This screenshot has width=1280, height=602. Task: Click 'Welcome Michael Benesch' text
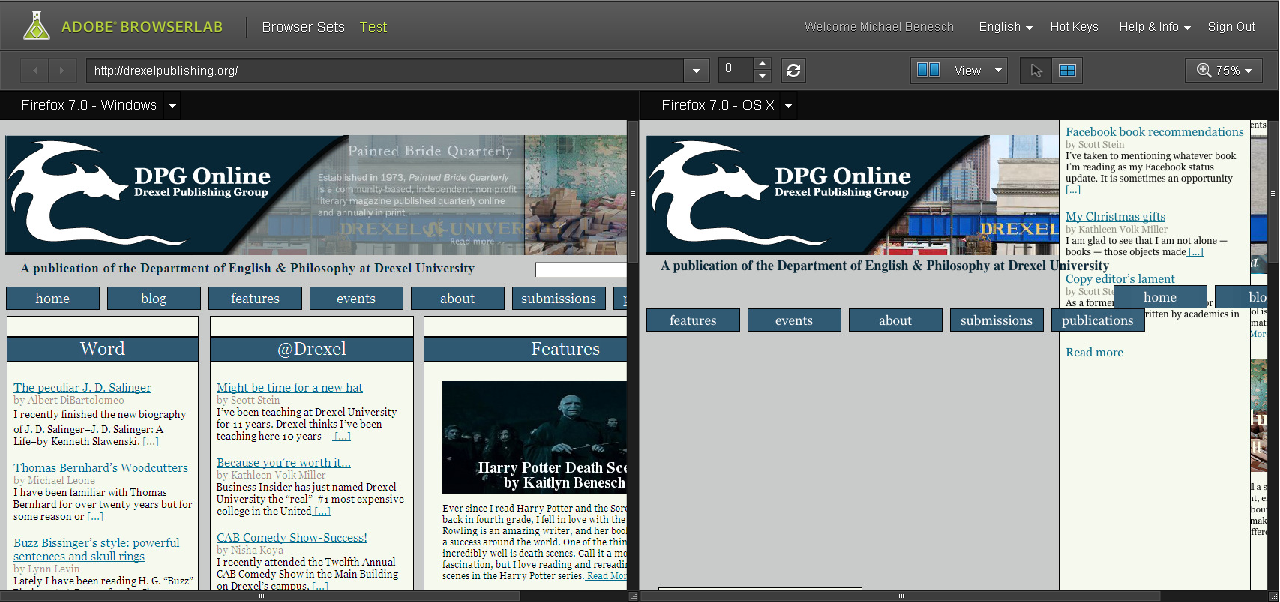point(879,27)
